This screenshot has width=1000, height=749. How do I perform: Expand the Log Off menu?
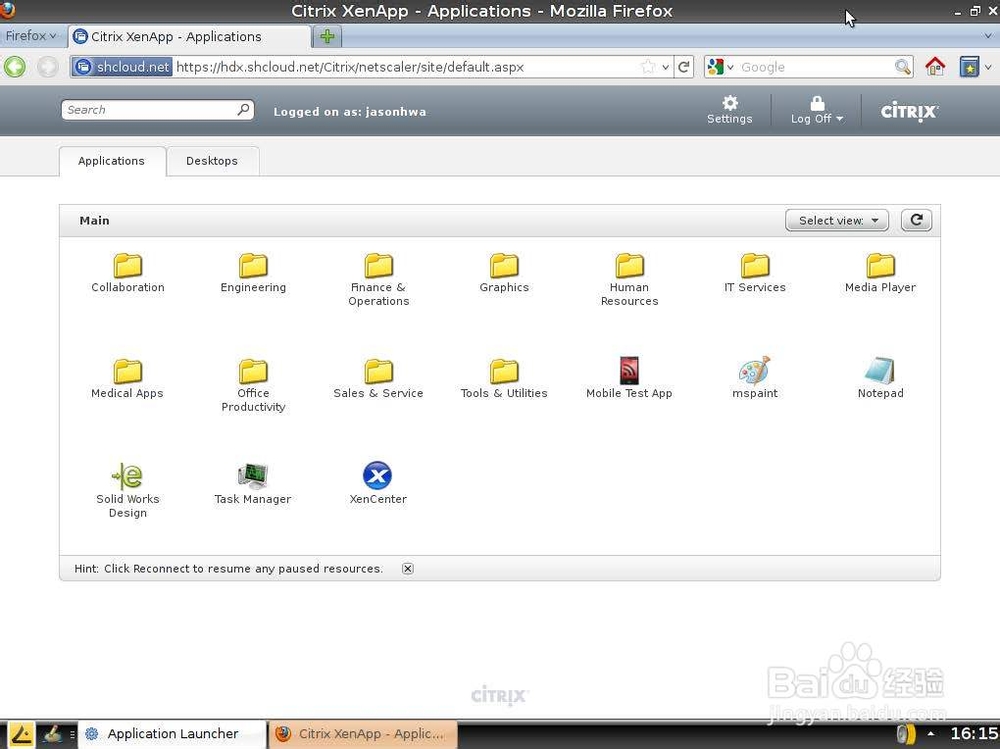pyautogui.click(x=817, y=110)
